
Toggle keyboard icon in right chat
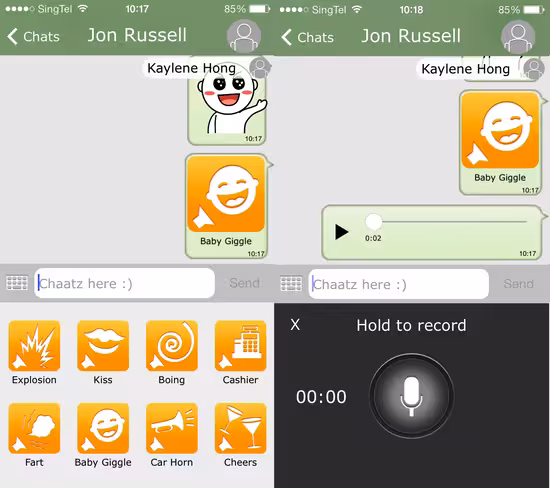point(291,283)
